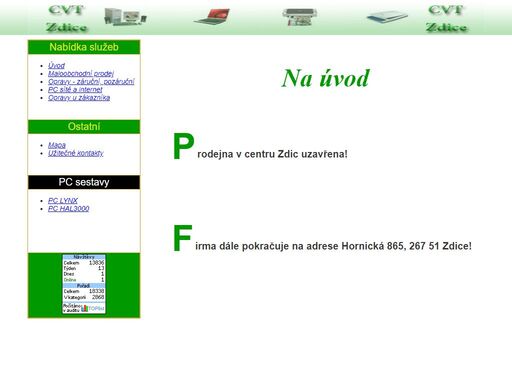Open the Maloobchodní prodej link
Viewport: 512px width, 384px height.
[81, 73]
